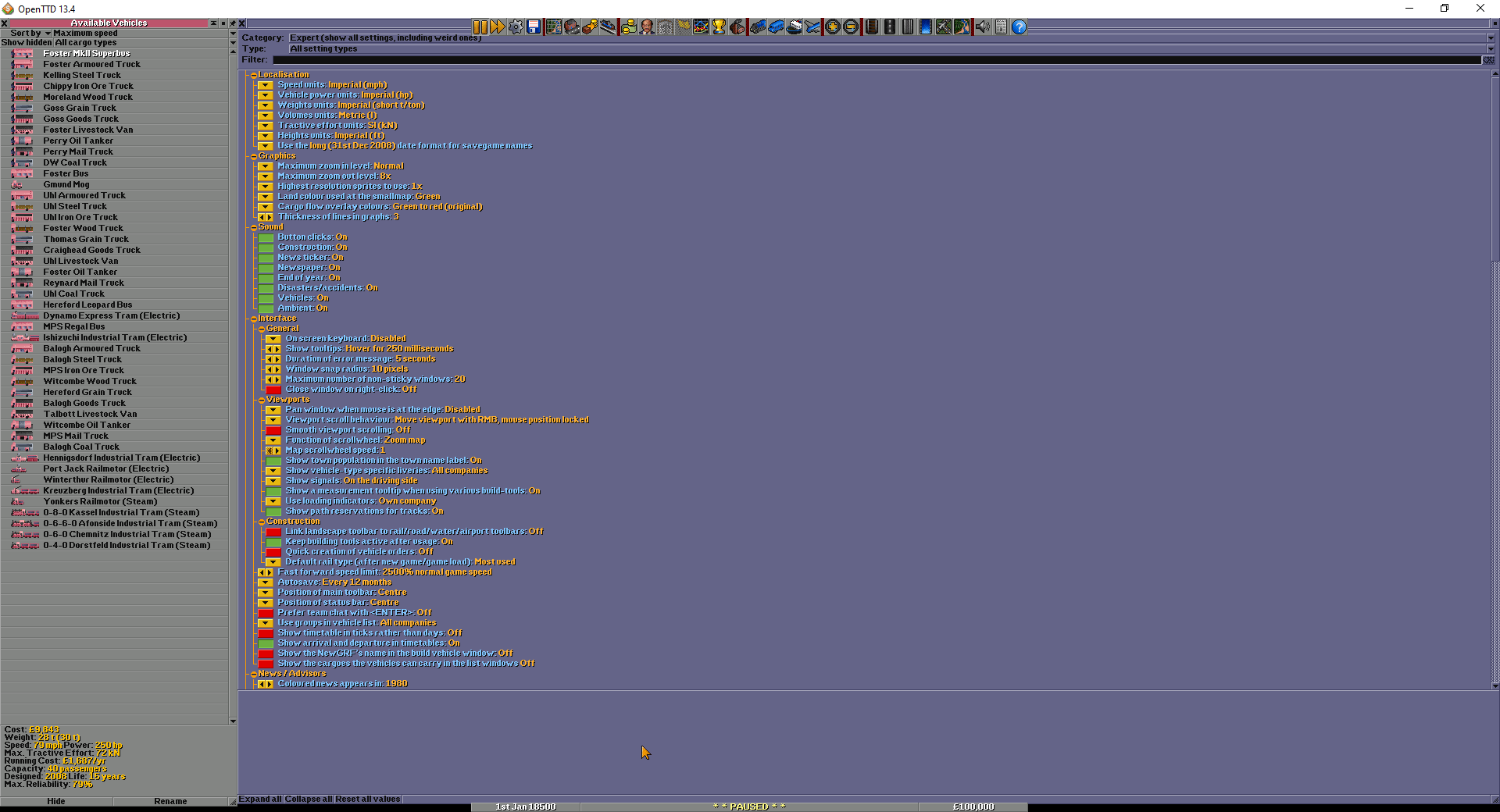Open the ship list icon
Viewport: 1500px width, 812px height.
click(795, 27)
